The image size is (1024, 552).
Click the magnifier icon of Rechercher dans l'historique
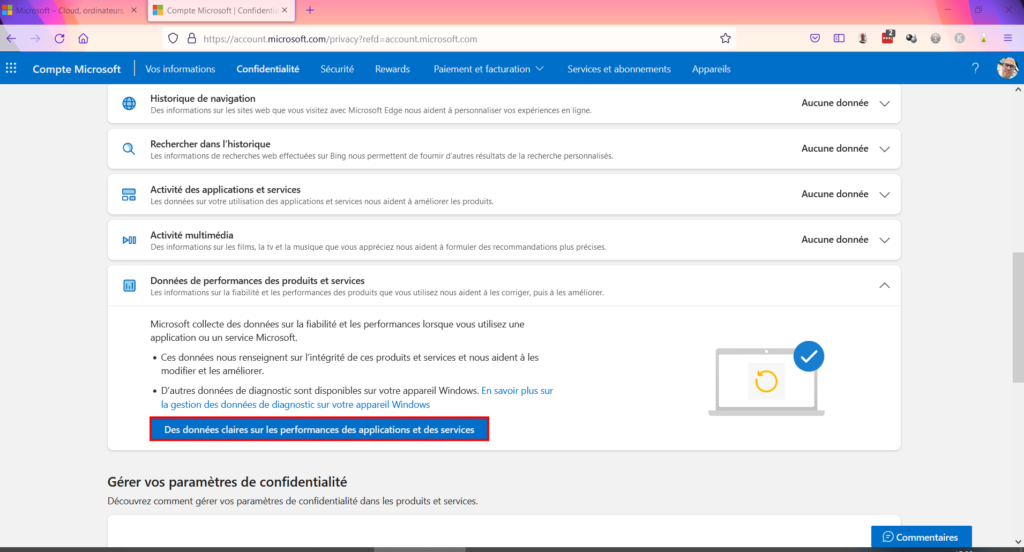click(129, 149)
